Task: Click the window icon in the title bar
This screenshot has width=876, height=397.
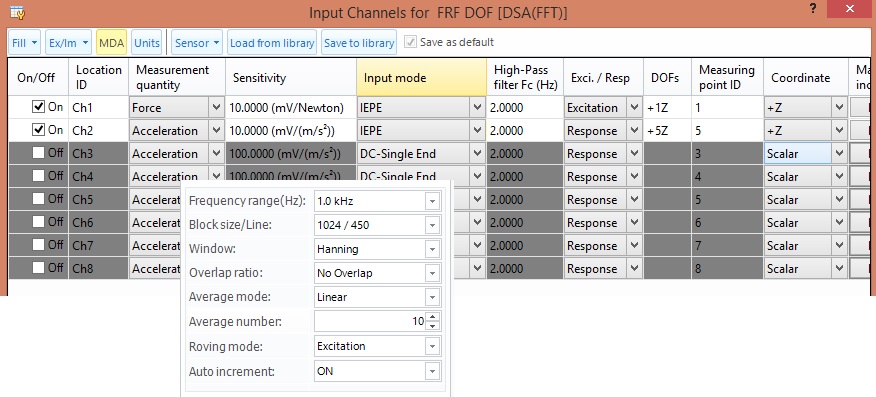Action: (17, 12)
